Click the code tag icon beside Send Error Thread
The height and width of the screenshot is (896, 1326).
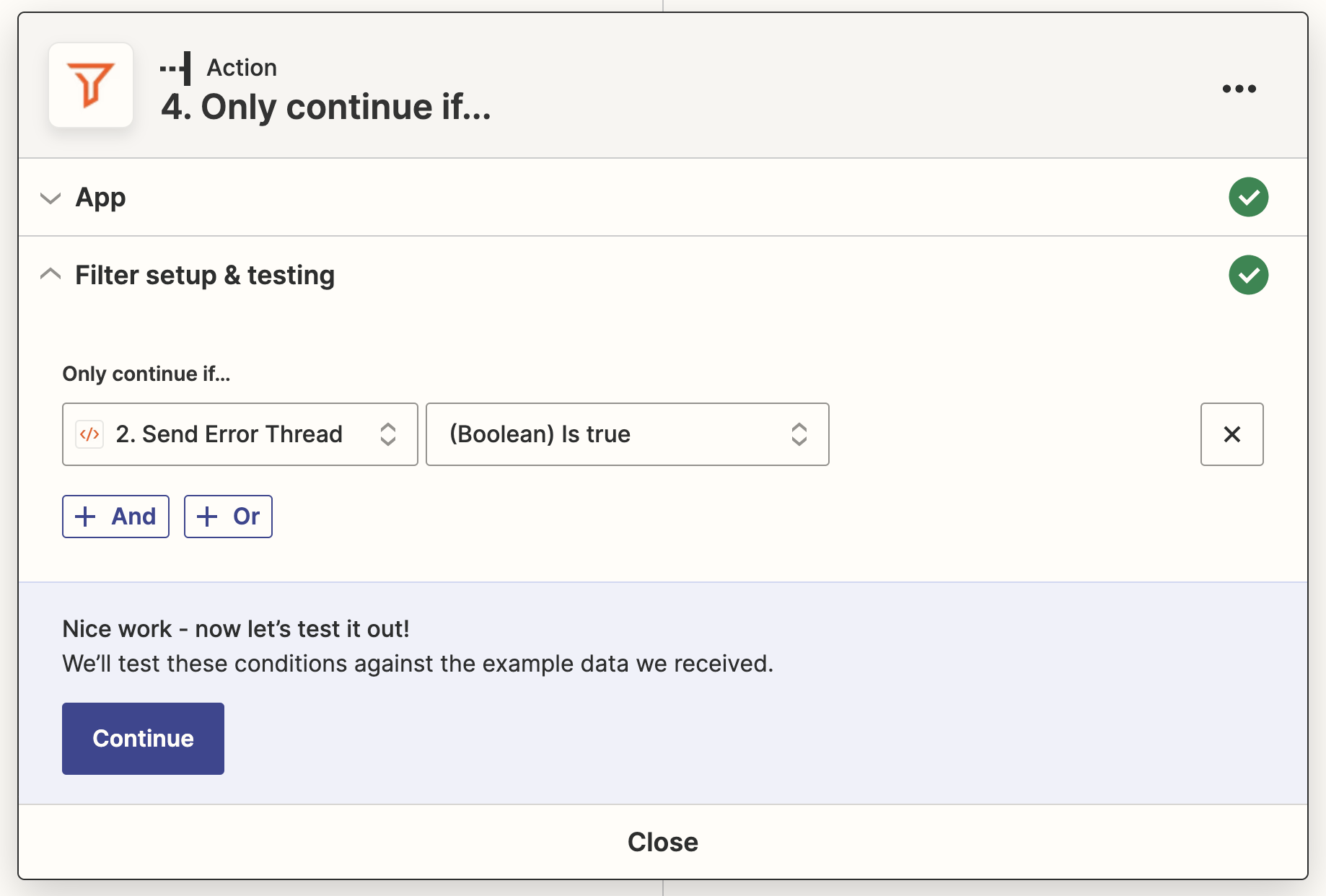click(x=89, y=434)
